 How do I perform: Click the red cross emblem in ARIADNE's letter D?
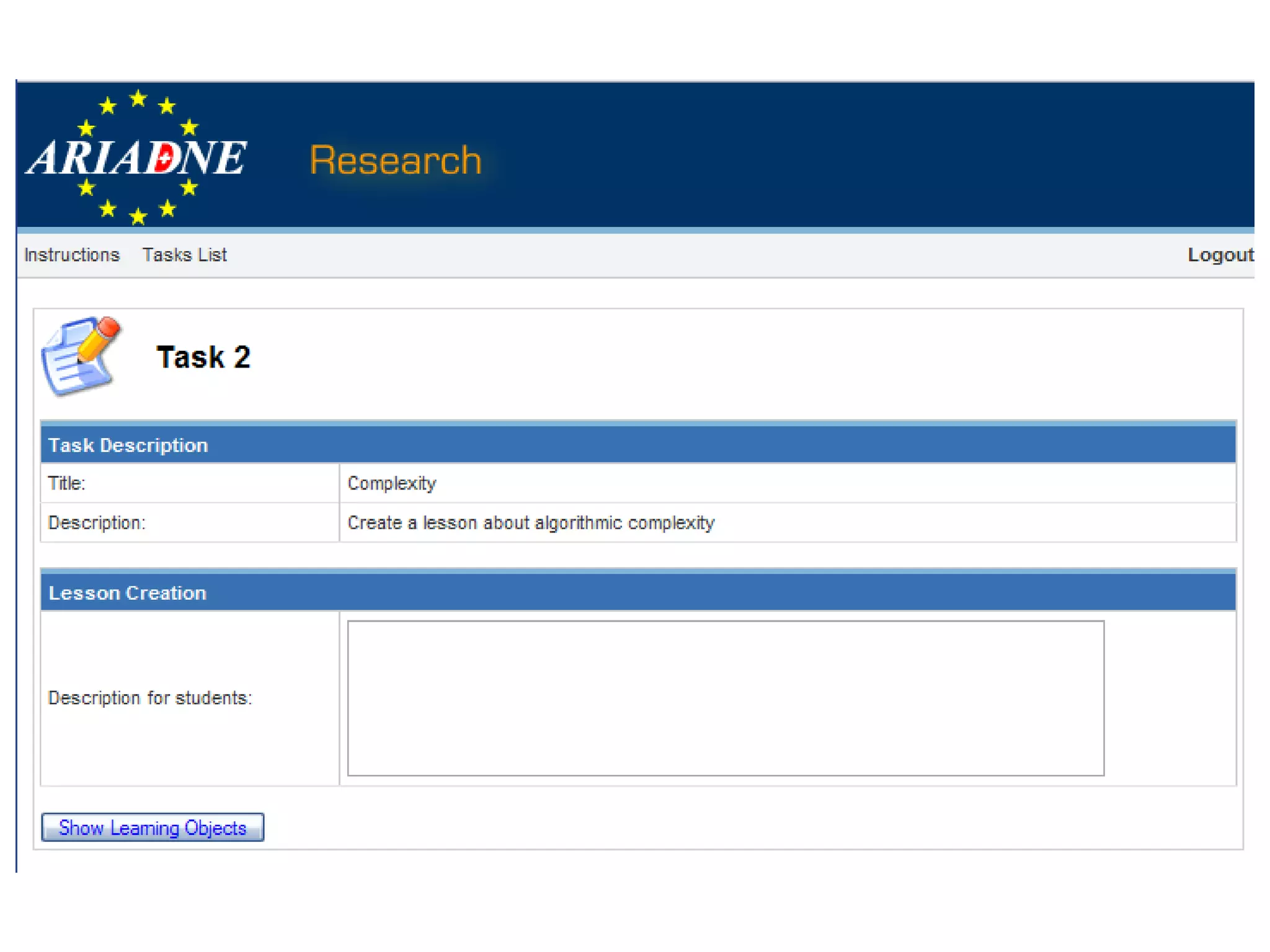164,157
